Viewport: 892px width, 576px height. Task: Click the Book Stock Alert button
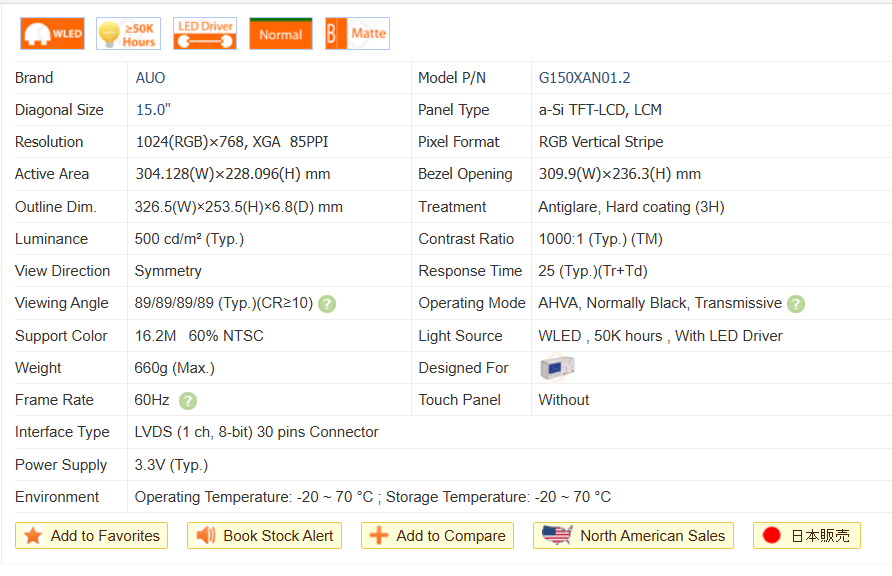(x=265, y=536)
